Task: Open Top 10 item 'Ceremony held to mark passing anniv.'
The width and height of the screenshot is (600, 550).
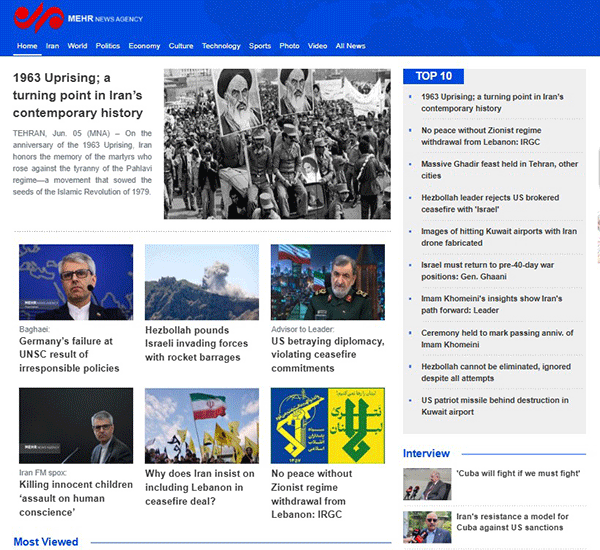Action: click(x=497, y=339)
